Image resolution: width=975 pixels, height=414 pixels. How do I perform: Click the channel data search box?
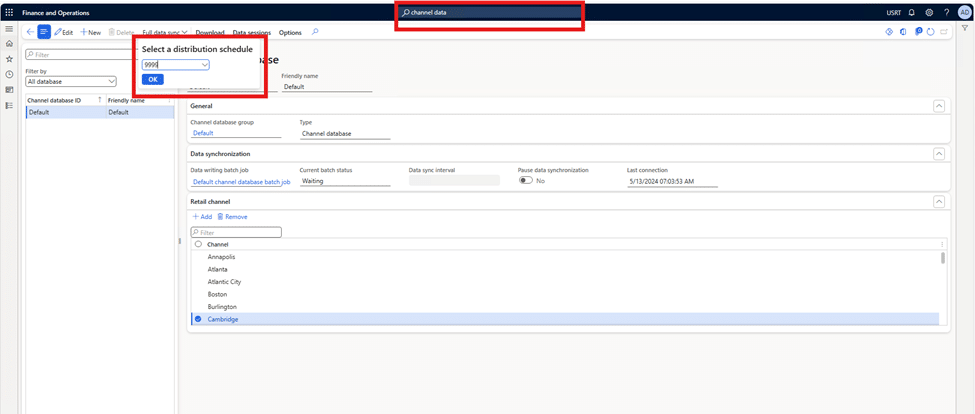[490, 13]
